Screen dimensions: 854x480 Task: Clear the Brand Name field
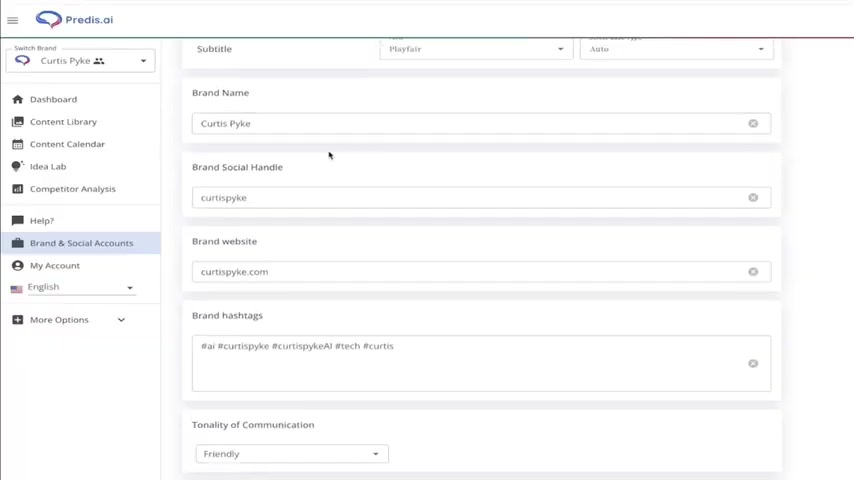click(x=753, y=124)
